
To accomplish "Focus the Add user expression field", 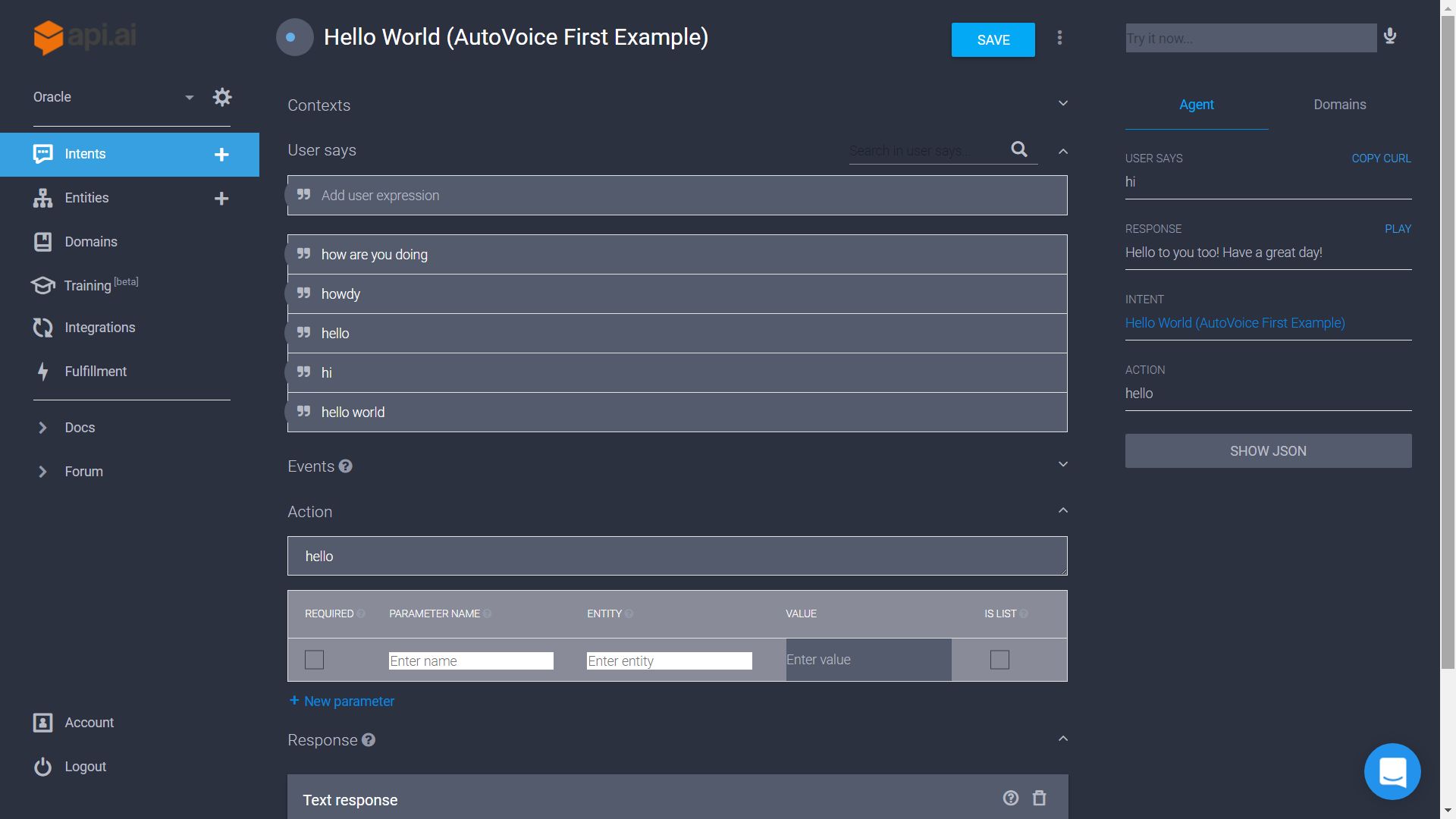I will tap(677, 196).
